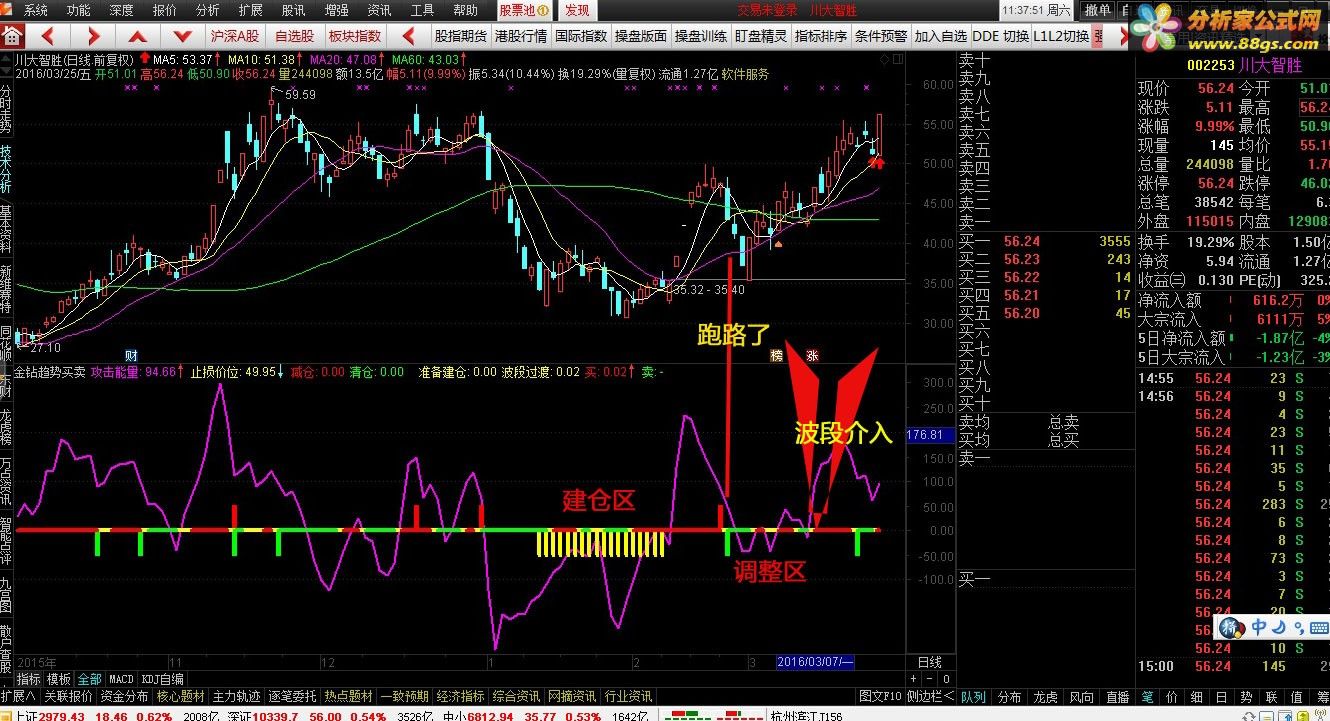
Task: Select the 队列 tab in right panel
Action: (x=973, y=697)
